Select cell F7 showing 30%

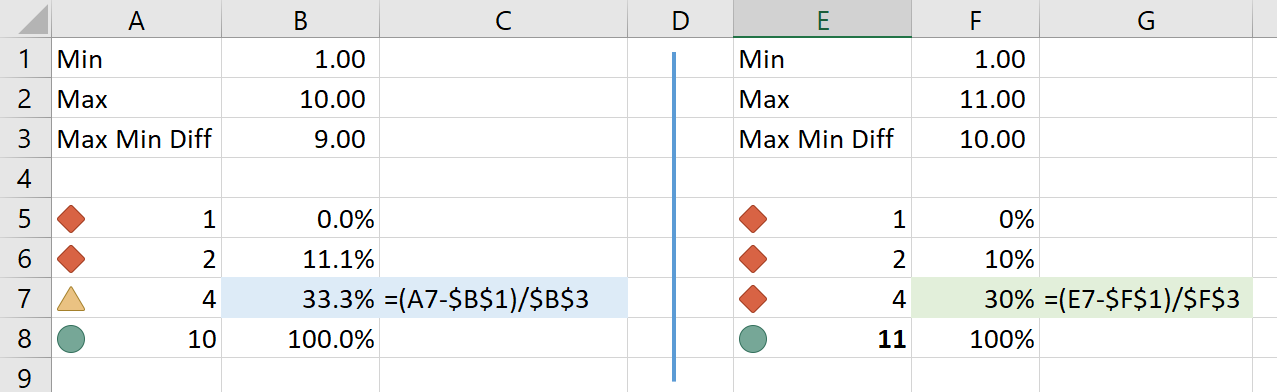click(976, 298)
